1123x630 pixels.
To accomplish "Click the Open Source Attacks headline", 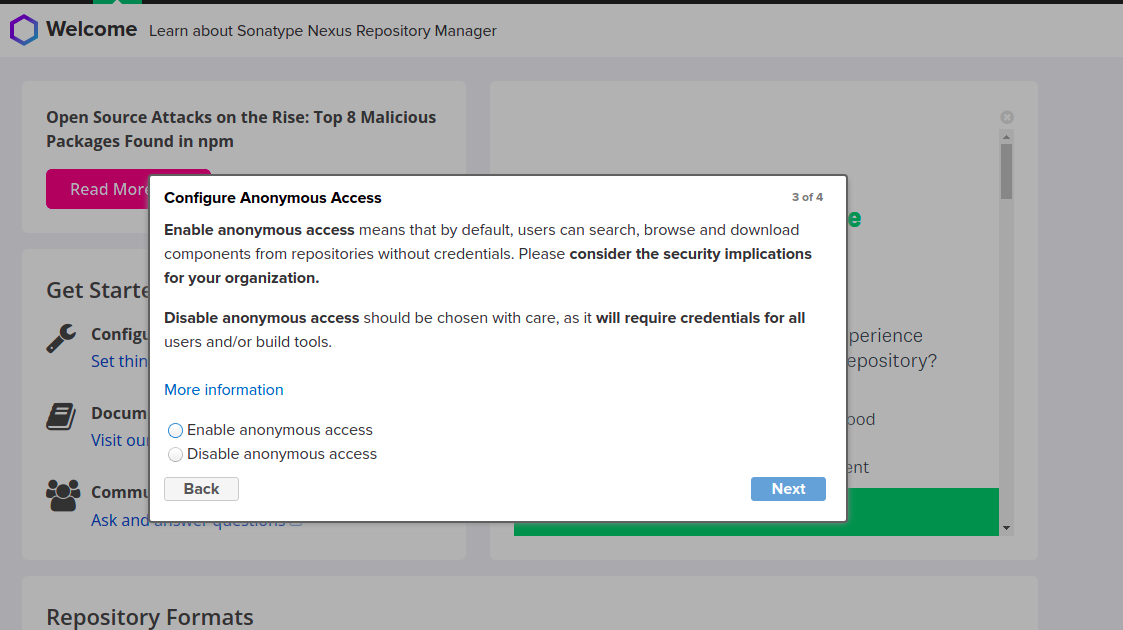I will click(241, 129).
